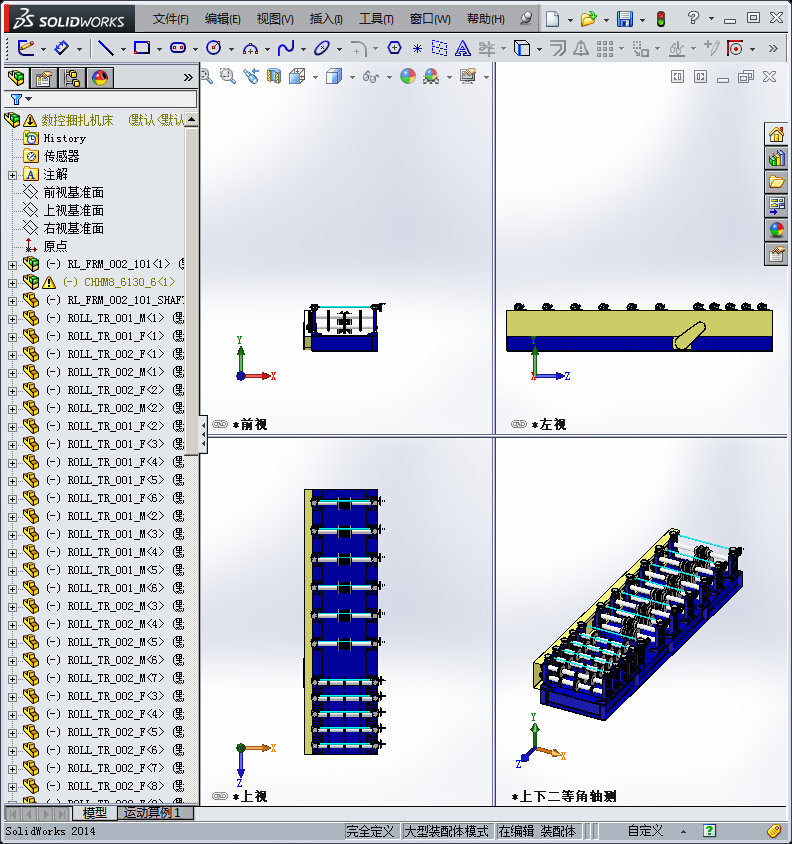
Task: Select the Straight Slot sketch tool
Action: coord(178,48)
